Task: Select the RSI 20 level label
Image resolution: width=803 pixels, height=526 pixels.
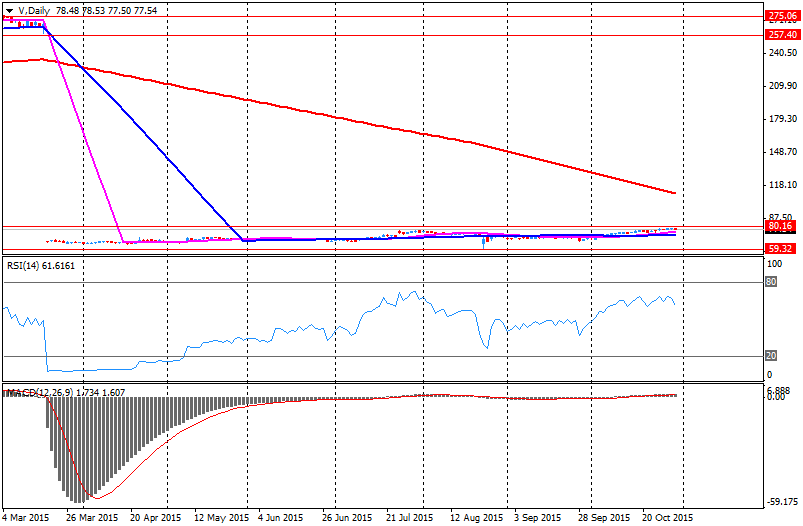Action: pyautogui.click(x=771, y=355)
